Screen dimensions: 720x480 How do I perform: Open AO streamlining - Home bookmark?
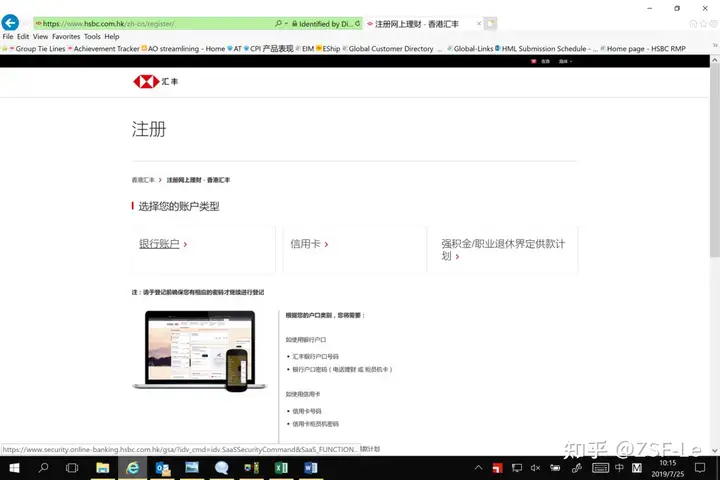183,49
